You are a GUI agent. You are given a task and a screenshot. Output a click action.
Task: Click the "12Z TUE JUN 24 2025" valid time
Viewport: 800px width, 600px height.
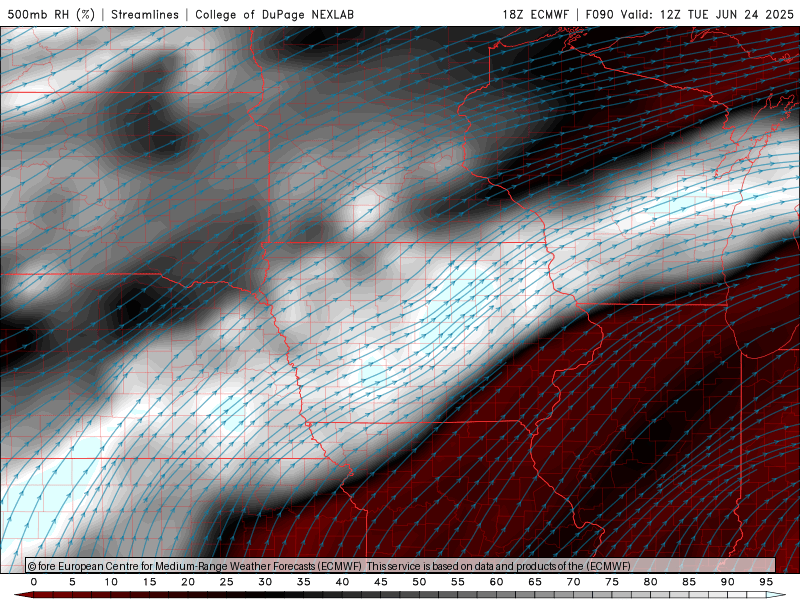pyautogui.click(x=727, y=14)
